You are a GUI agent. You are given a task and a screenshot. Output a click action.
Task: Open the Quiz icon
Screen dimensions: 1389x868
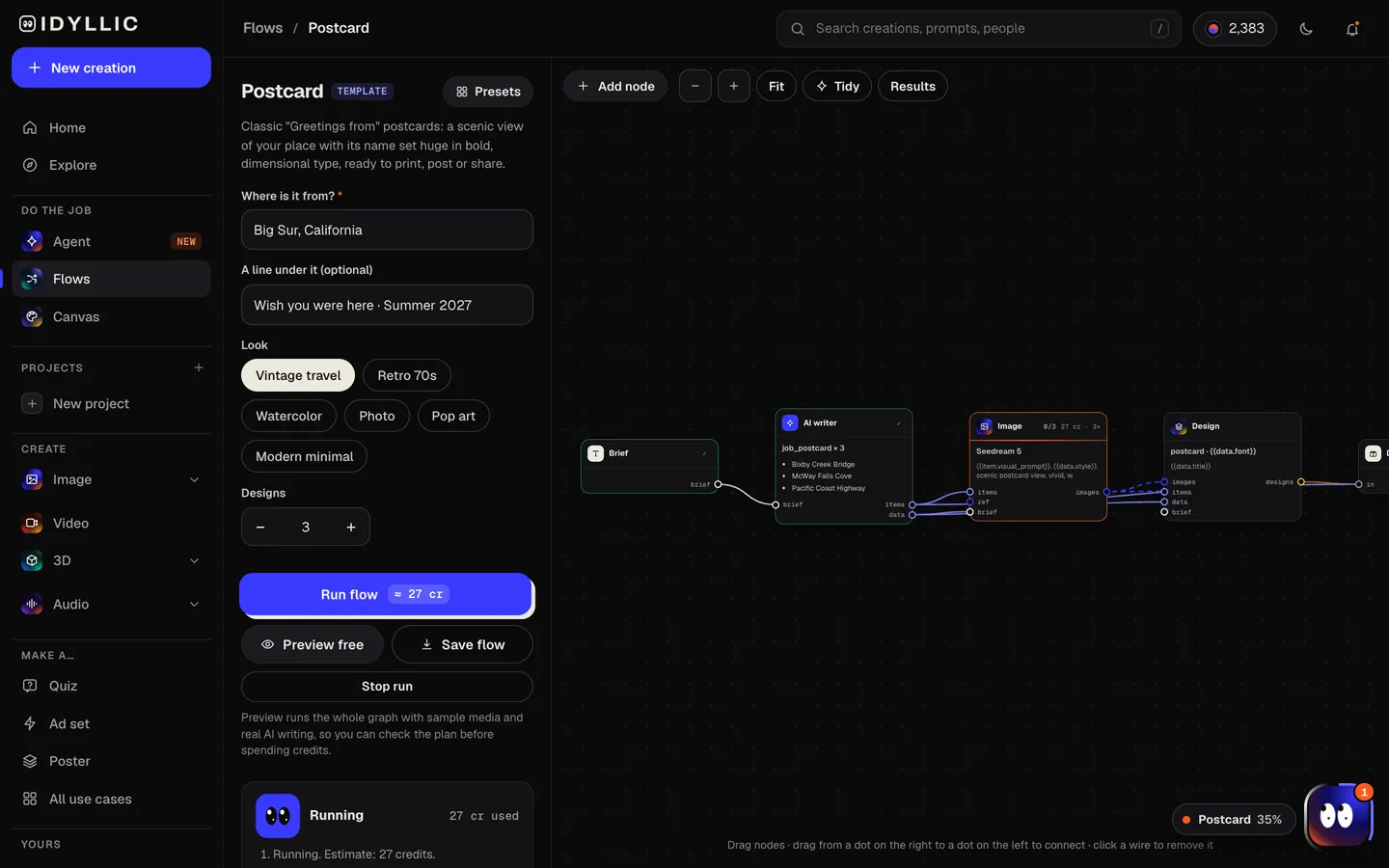(x=30, y=686)
